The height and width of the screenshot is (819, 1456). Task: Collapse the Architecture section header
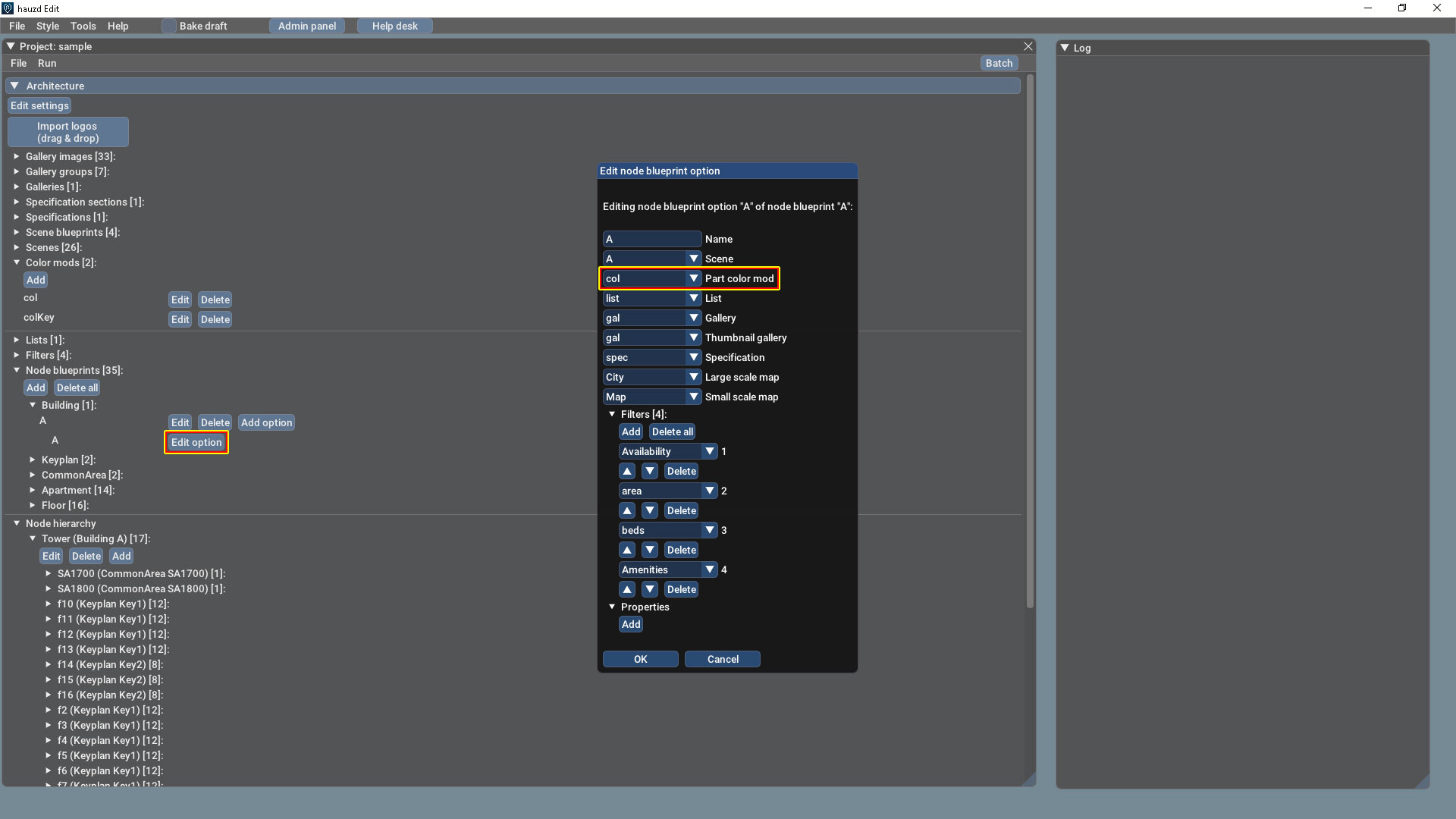click(14, 86)
